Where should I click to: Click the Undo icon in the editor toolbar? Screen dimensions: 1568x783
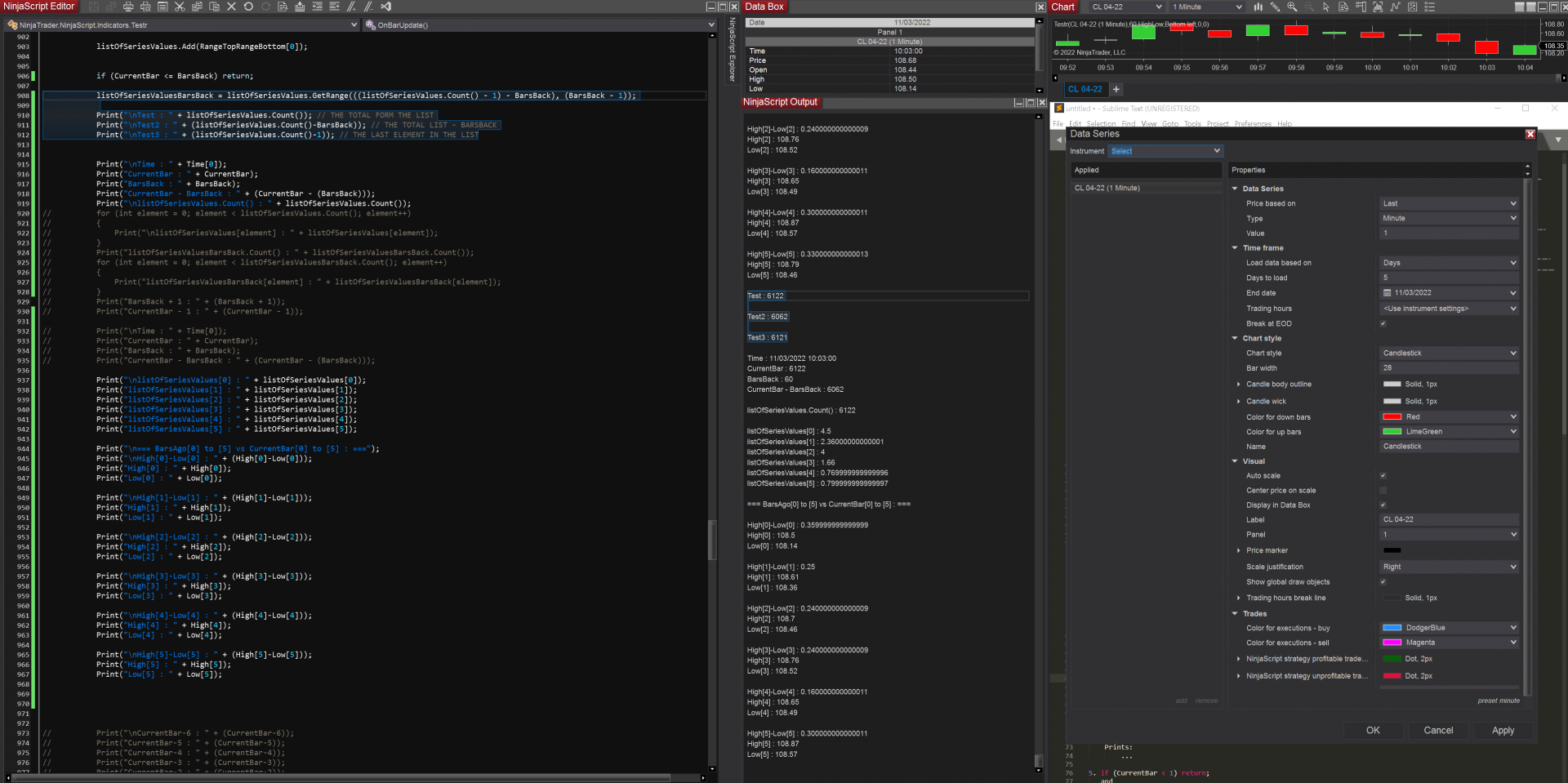point(248,7)
